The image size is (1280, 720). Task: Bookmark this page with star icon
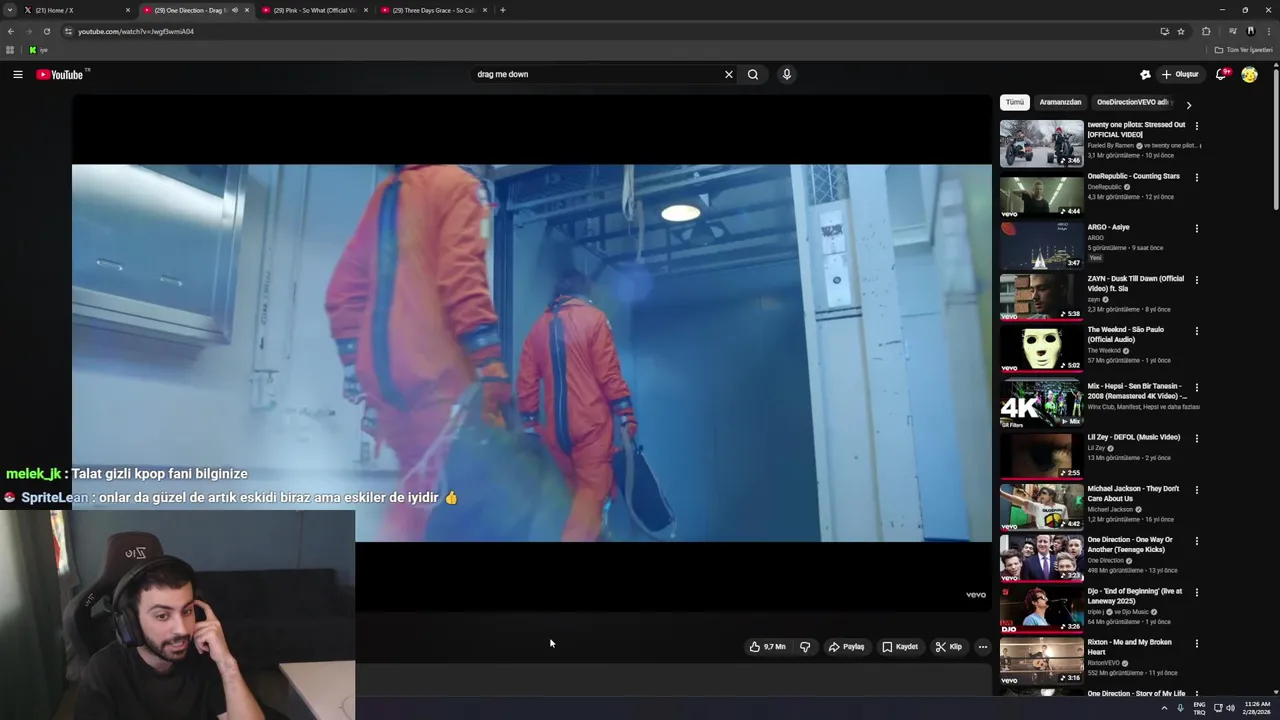[1181, 31]
